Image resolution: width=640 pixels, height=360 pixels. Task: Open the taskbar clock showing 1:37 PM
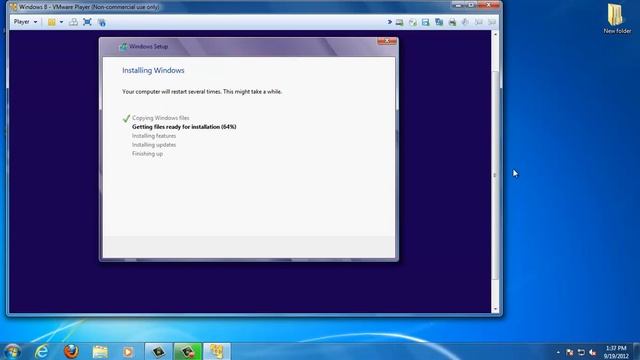(x=616, y=352)
